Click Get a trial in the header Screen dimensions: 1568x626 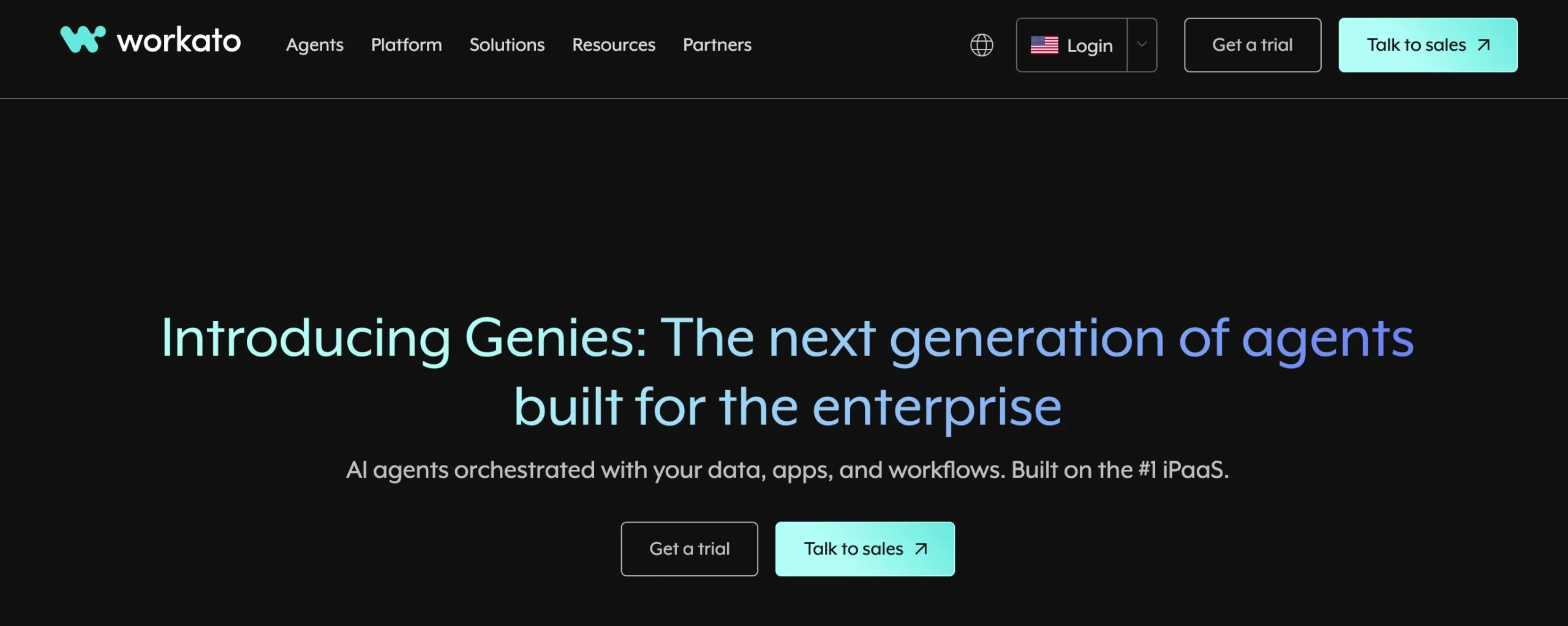1252,45
